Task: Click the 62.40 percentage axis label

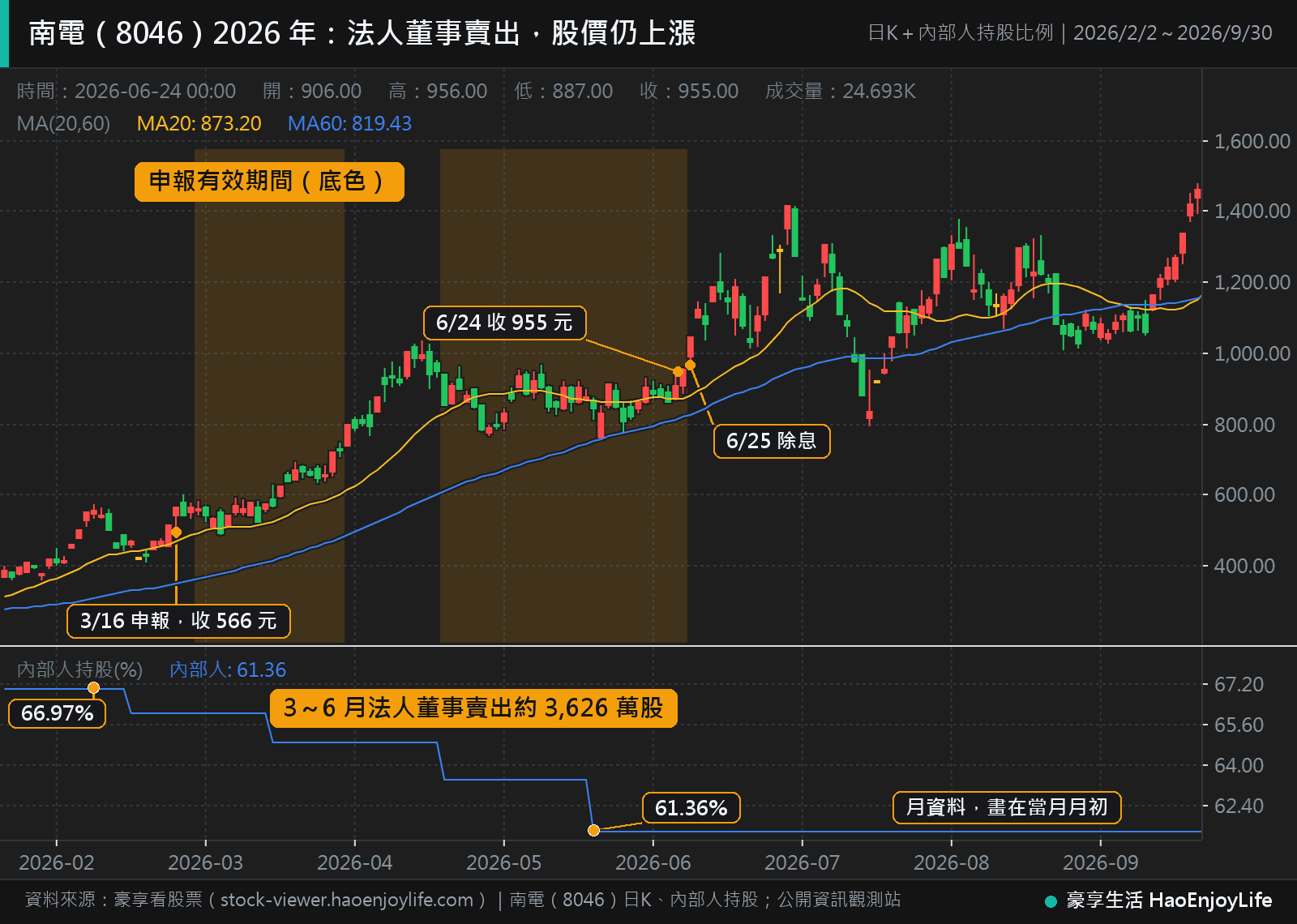Action: tap(1239, 806)
